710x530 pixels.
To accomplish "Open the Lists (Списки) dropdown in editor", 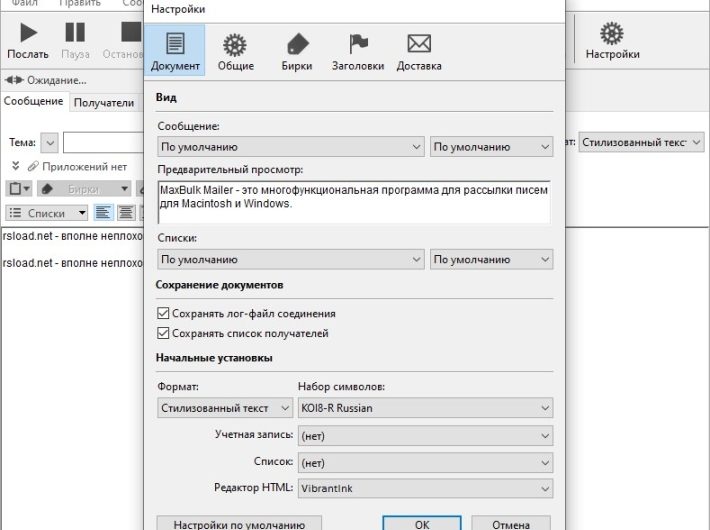I will point(47,212).
